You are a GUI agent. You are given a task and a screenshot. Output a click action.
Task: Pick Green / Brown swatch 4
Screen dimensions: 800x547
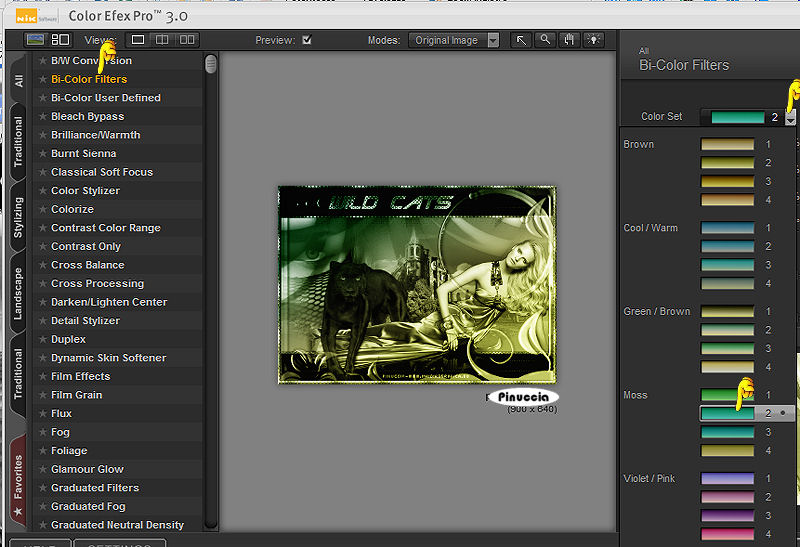coord(728,367)
